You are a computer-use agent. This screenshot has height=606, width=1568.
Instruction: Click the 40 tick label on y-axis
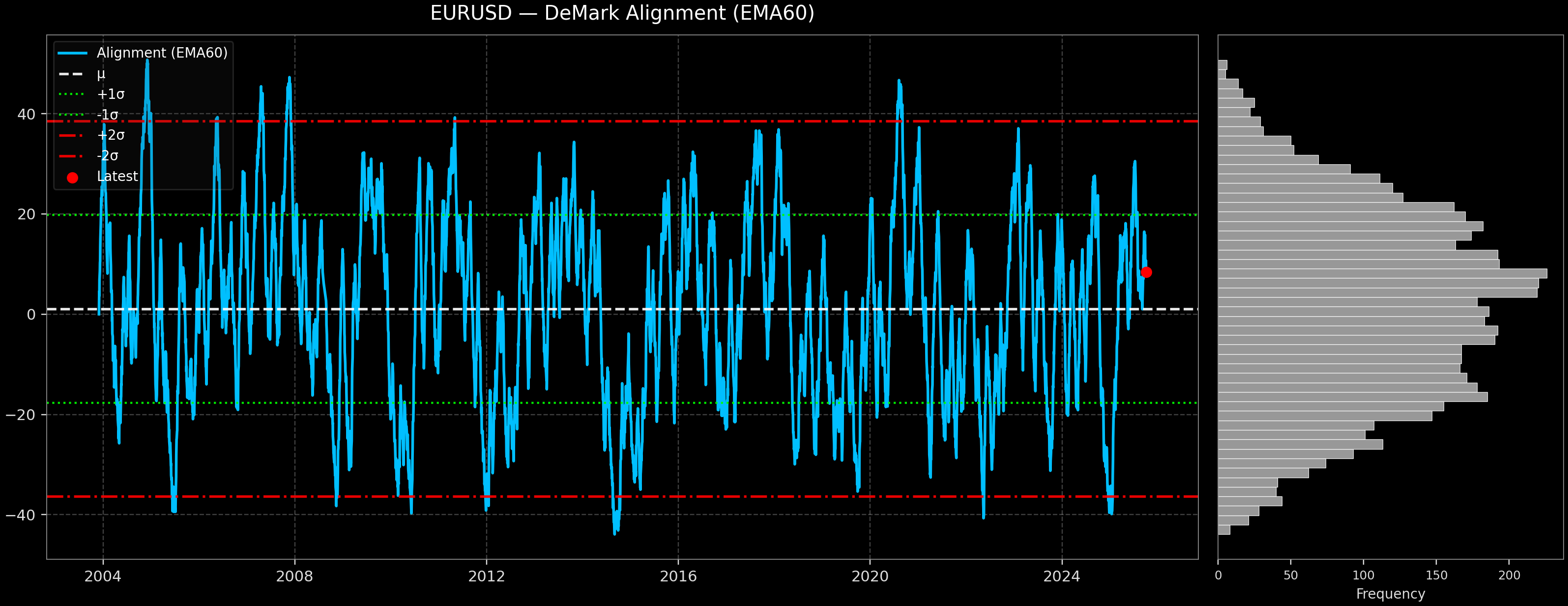point(26,115)
